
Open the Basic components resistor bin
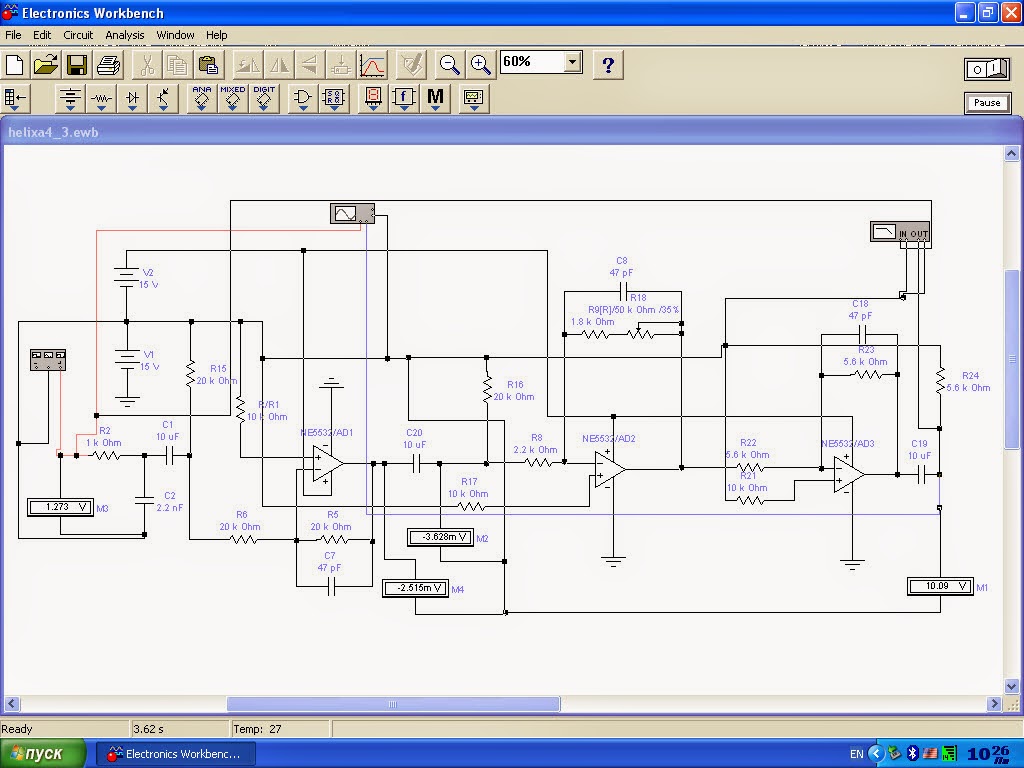pyautogui.click(x=101, y=98)
